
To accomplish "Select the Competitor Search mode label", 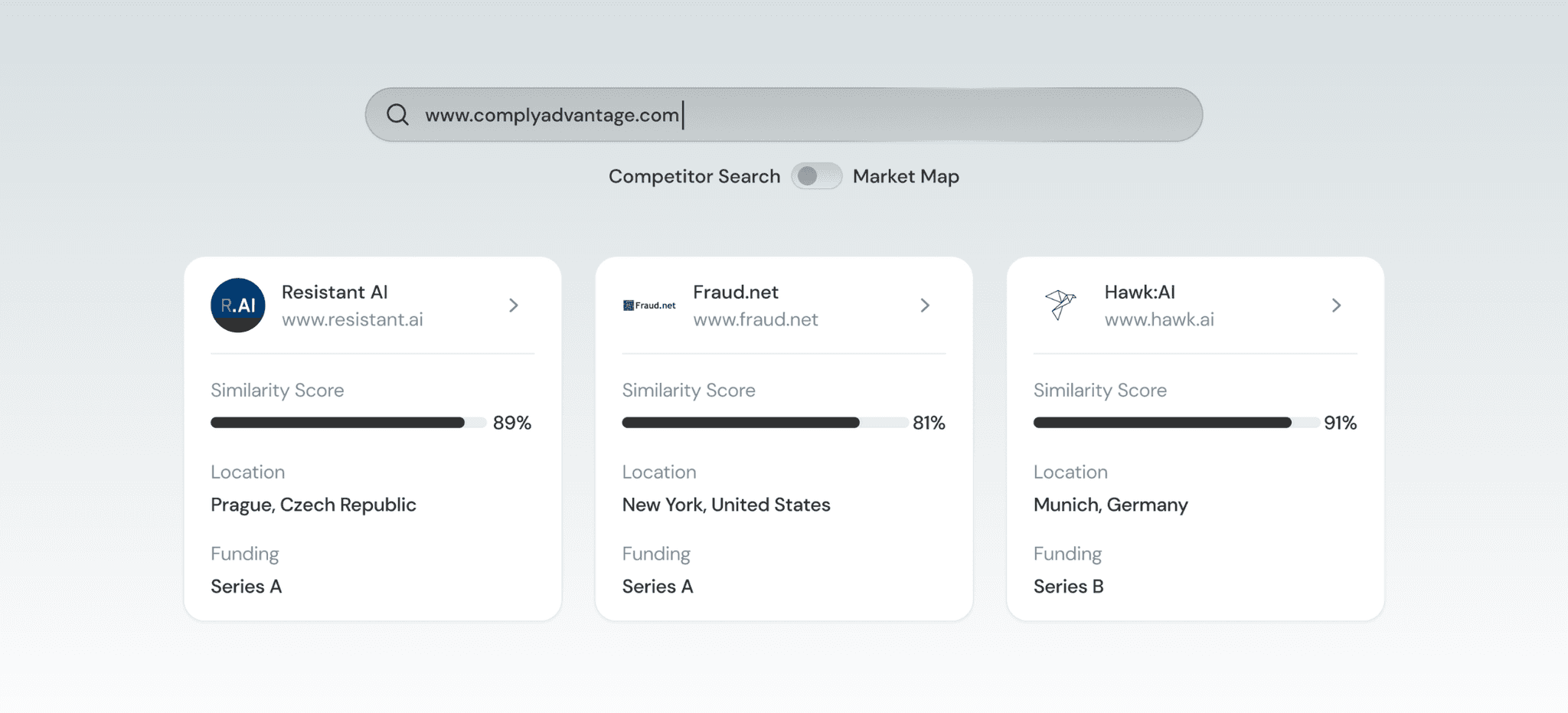I will [x=694, y=177].
